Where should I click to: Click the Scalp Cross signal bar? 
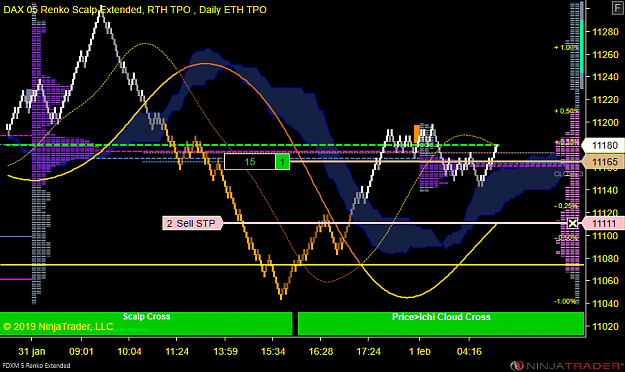(x=146, y=323)
